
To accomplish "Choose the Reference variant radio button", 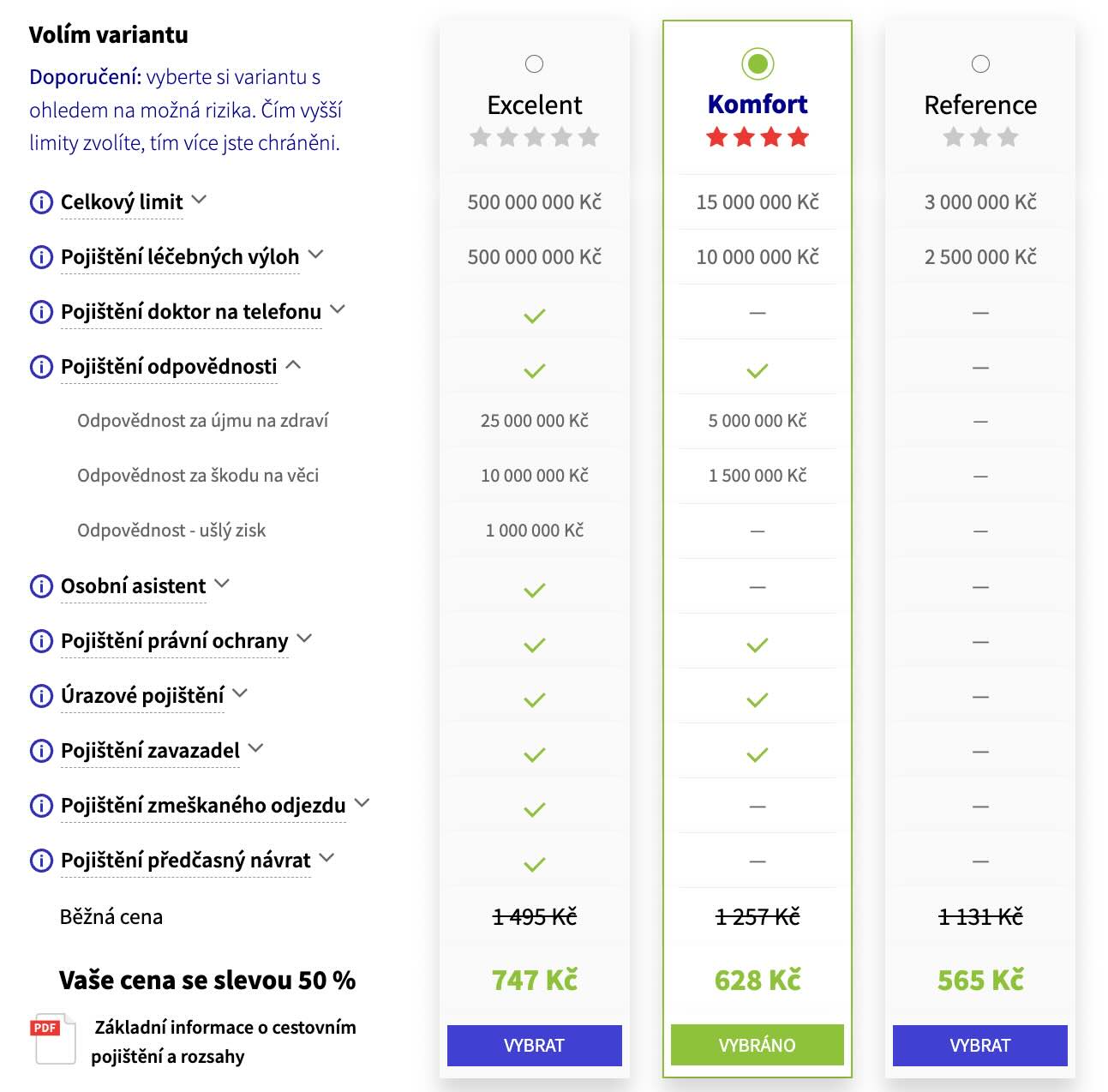I will point(980,63).
